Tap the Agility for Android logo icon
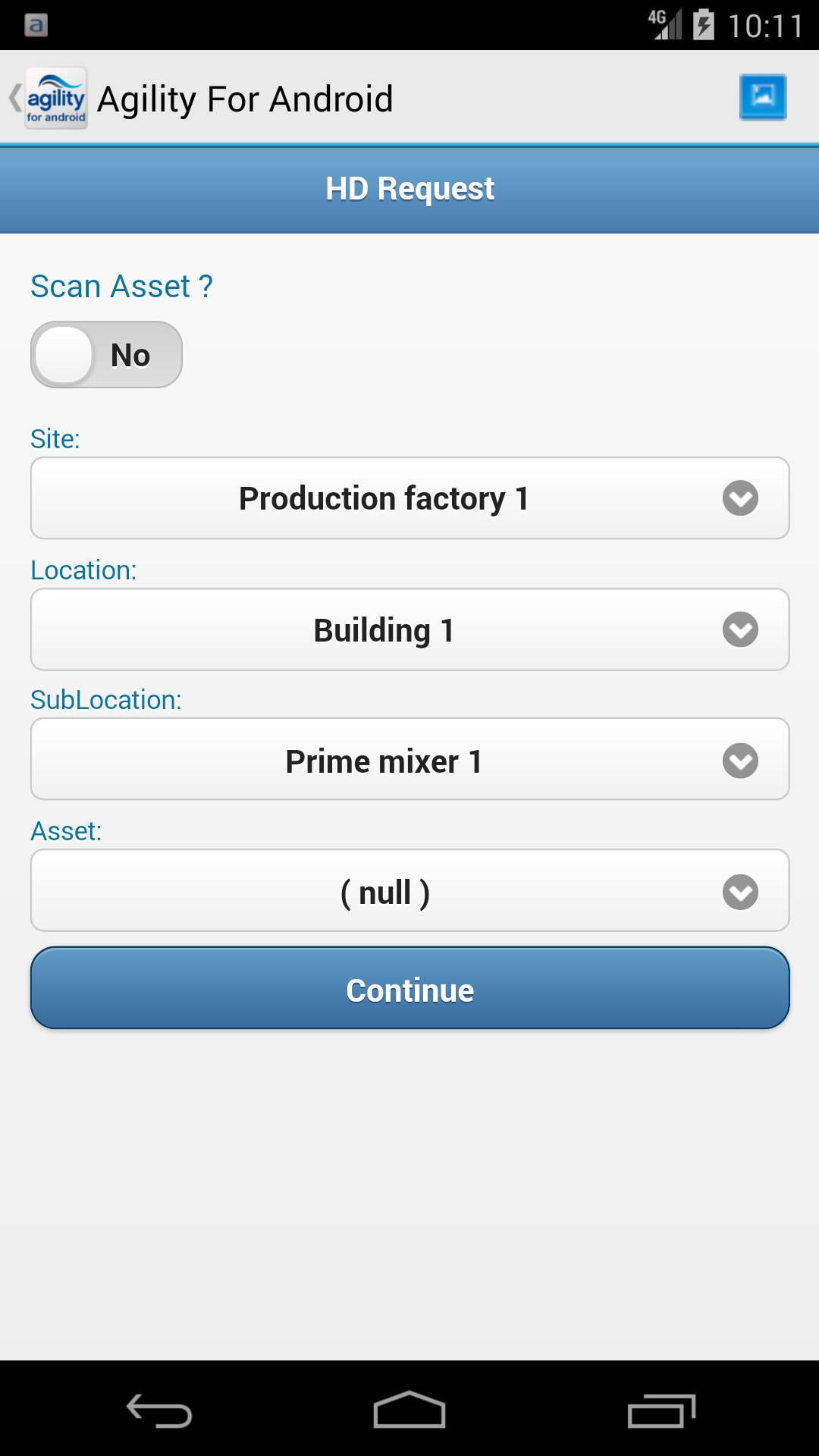Image resolution: width=819 pixels, height=1456 pixels. [x=56, y=99]
